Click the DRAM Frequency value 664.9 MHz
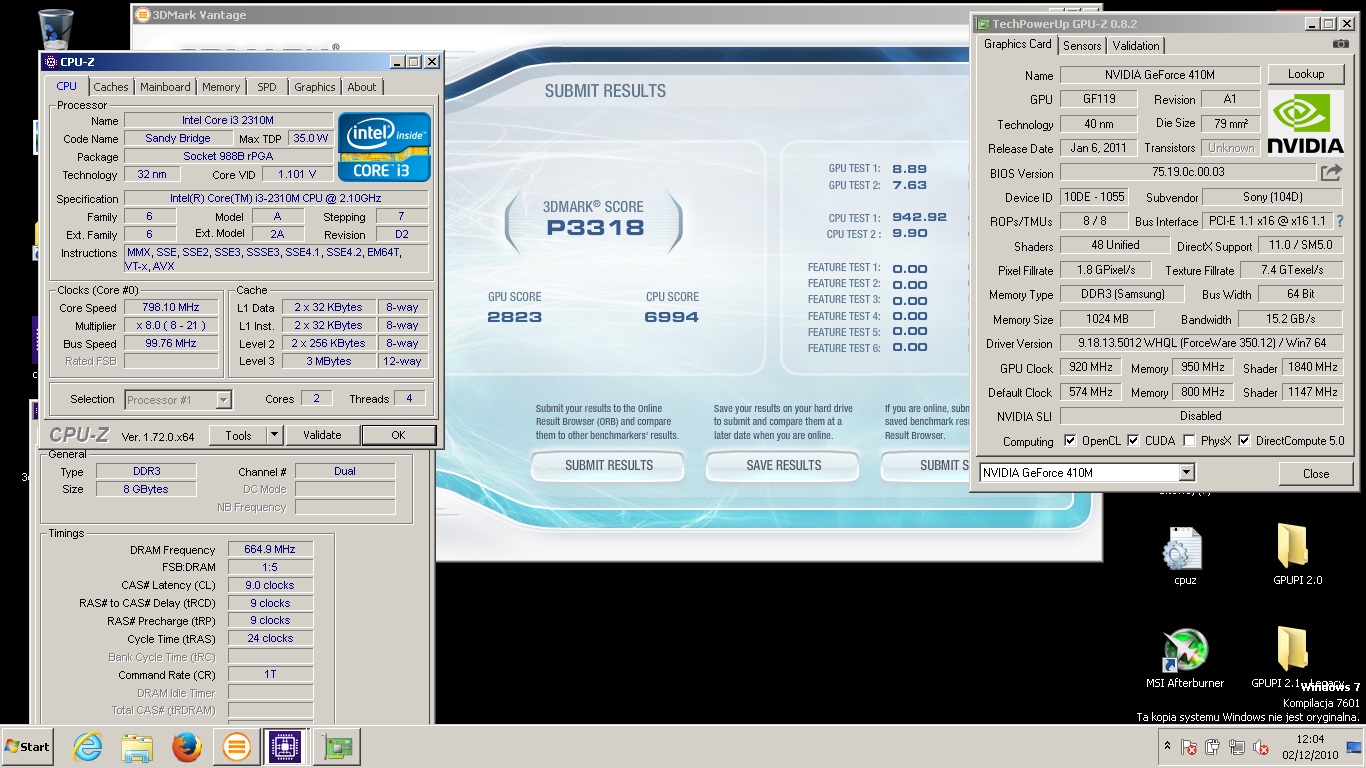 click(x=270, y=549)
